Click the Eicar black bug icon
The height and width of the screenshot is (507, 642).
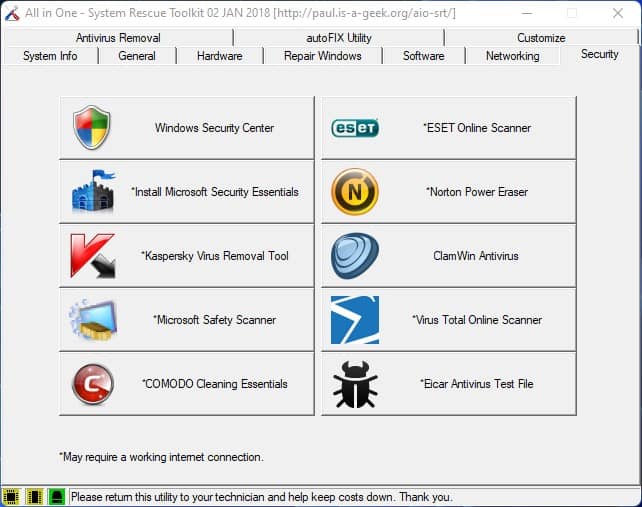[355, 384]
